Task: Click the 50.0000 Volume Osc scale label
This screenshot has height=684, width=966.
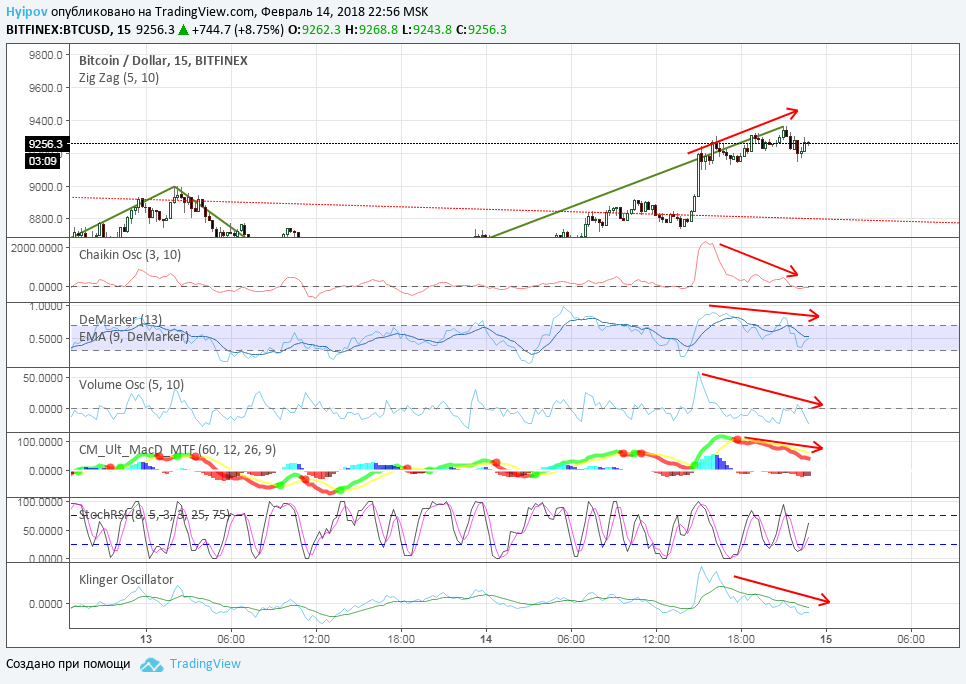Action: [43, 378]
